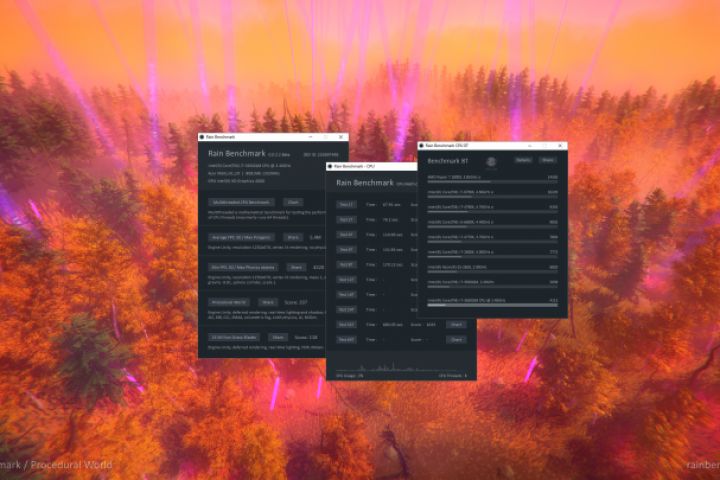Click the Rain Benchmark main window title icon
The height and width of the screenshot is (480, 720).
tap(202, 137)
